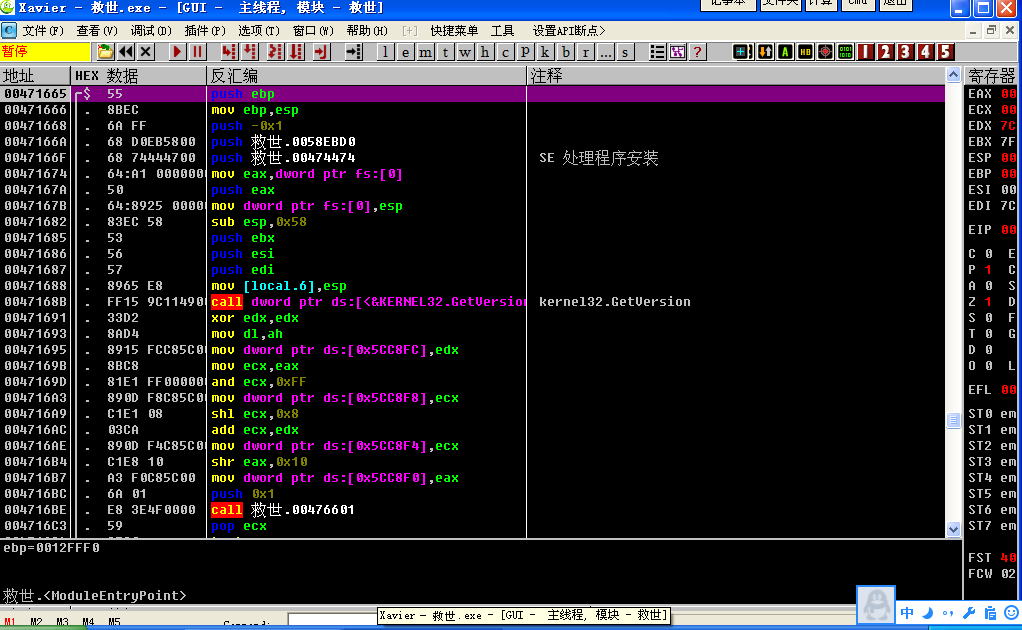This screenshot has height=630, width=1022.
Task: Open the 窗口(W) menu
Action: 313,31
